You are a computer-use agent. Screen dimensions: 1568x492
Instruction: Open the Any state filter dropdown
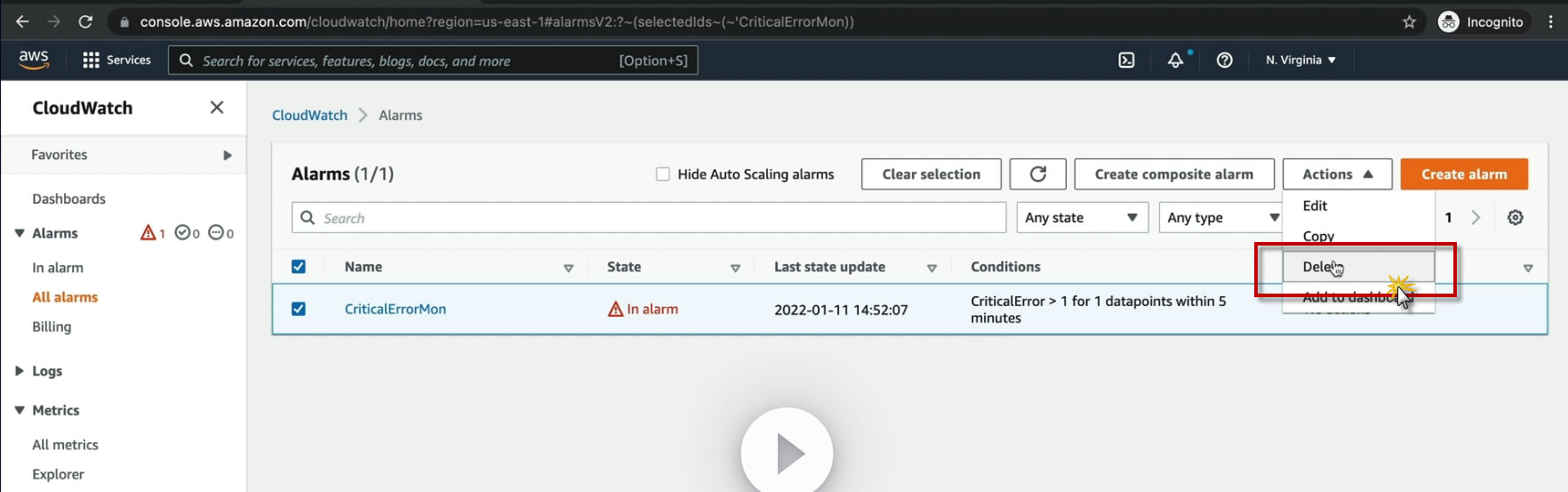pyautogui.click(x=1082, y=218)
